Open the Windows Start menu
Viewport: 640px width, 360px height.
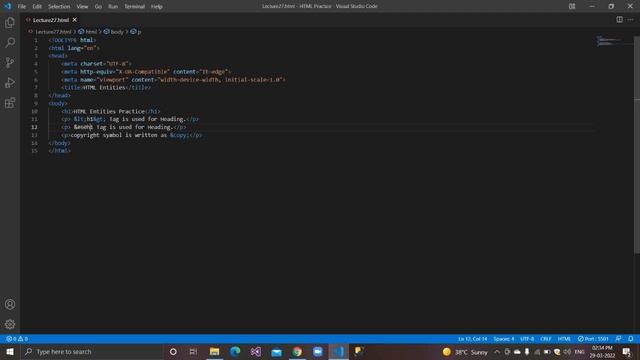(10, 351)
